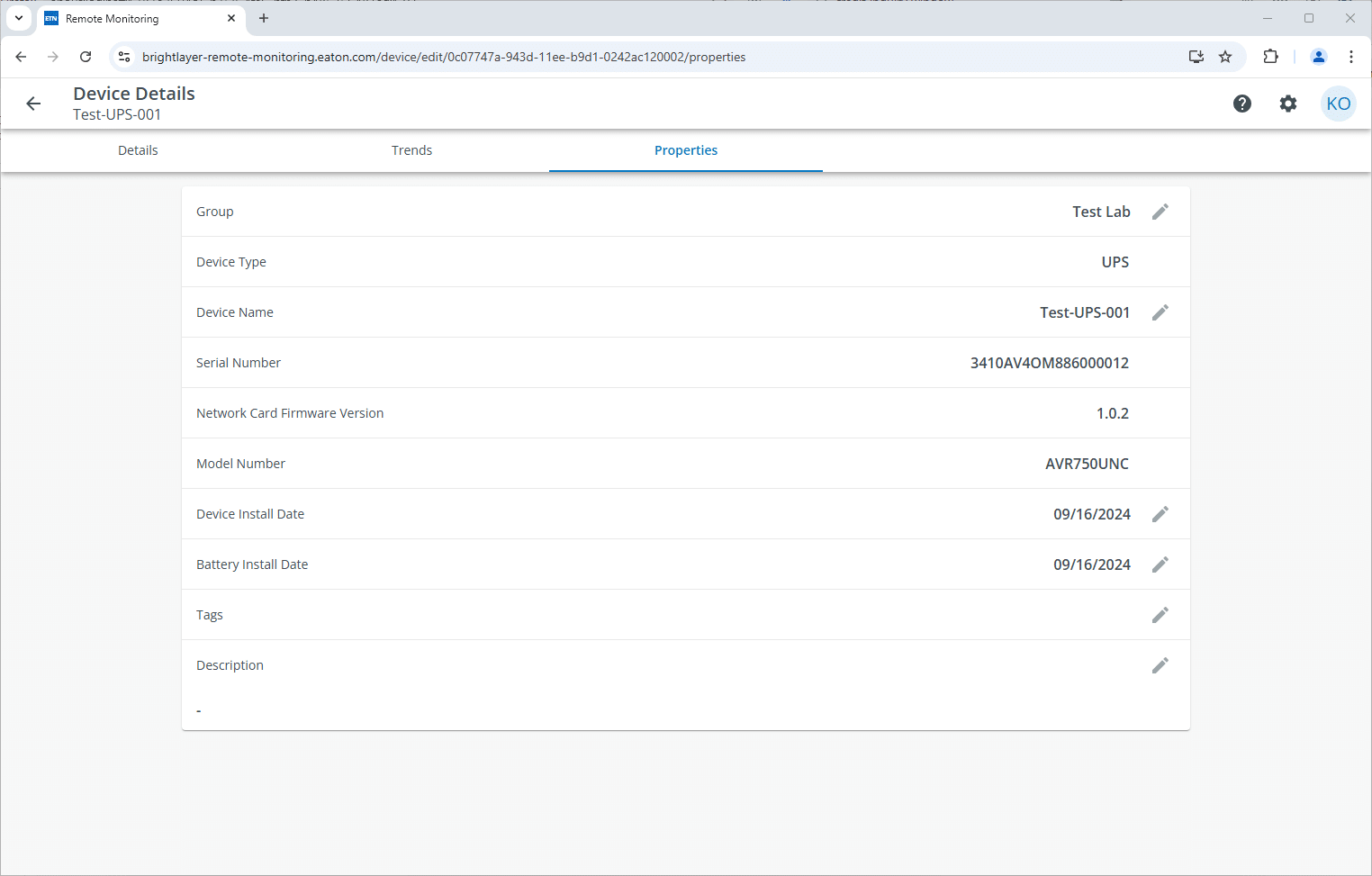1372x876 pixels.
Task: Click the serial number 3410AV4OM886000012
Action: [1050, 363]
